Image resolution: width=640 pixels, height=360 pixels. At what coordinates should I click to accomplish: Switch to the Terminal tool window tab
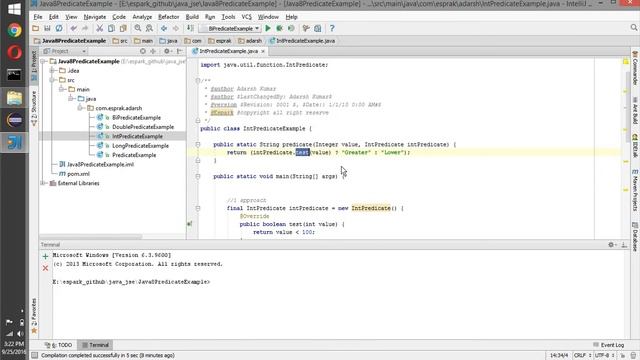click(96, 345)
